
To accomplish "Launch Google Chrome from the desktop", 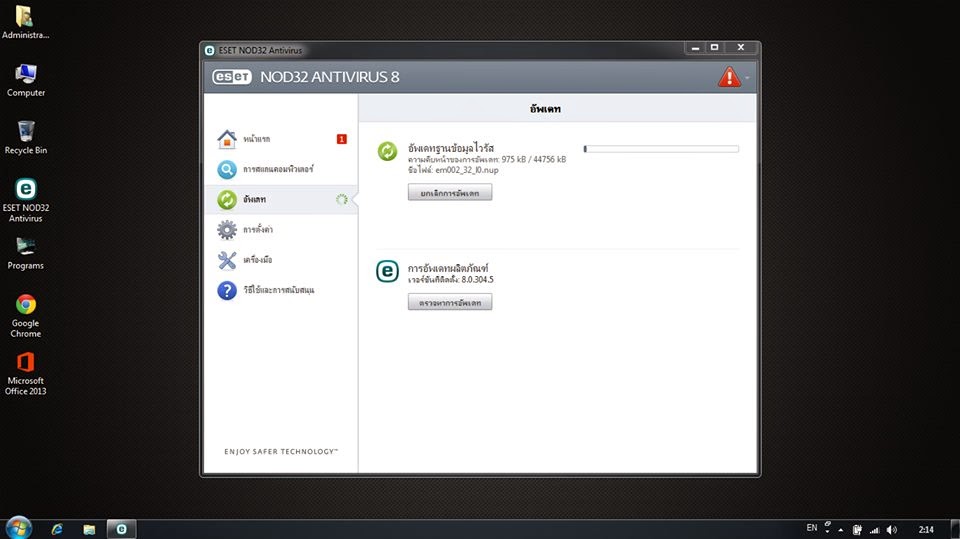I will coord(26,315).
